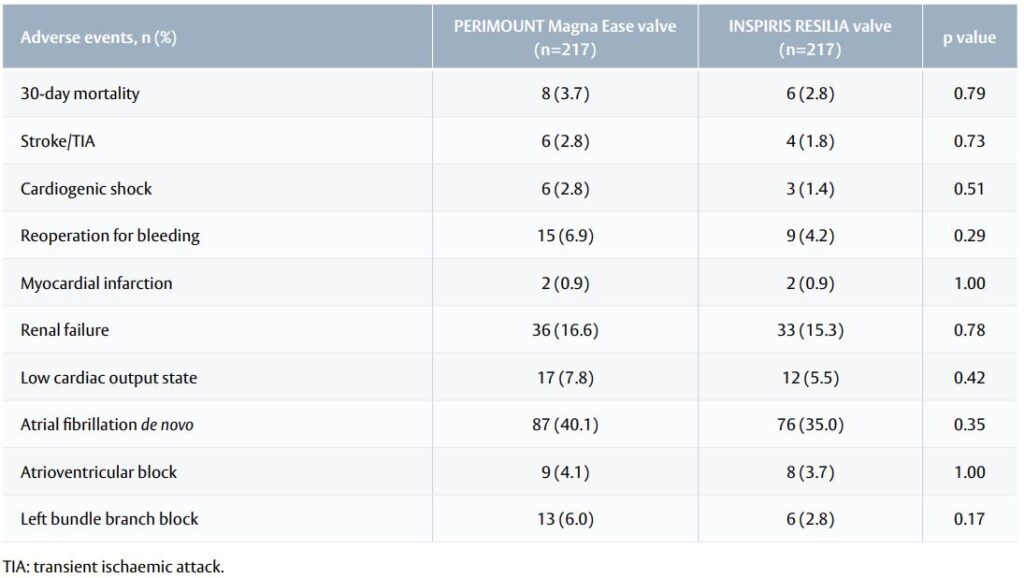Click the TIA transient ischaemic attack footnote

(x=113, y=567)
